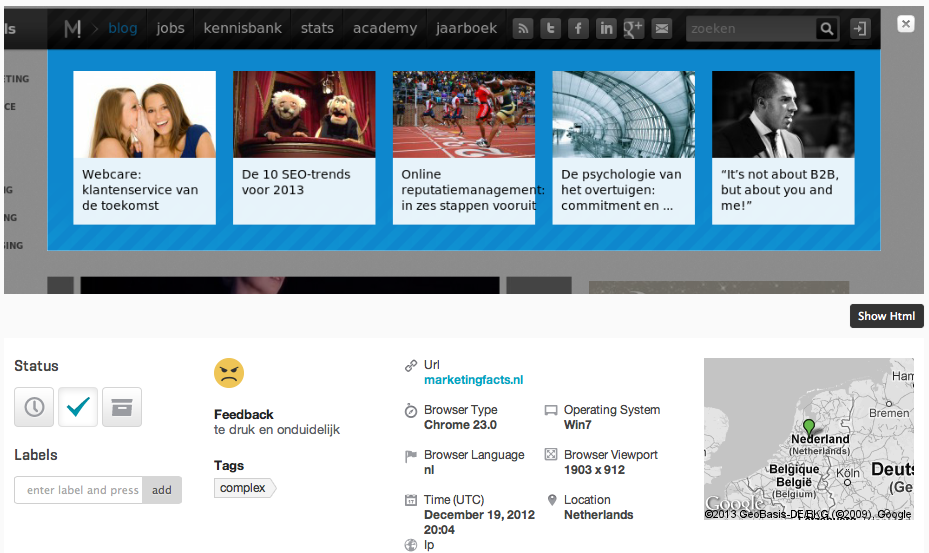The image size is (929, 553).
Task: Click the email envelope icon
Action: tap(661, 29)
